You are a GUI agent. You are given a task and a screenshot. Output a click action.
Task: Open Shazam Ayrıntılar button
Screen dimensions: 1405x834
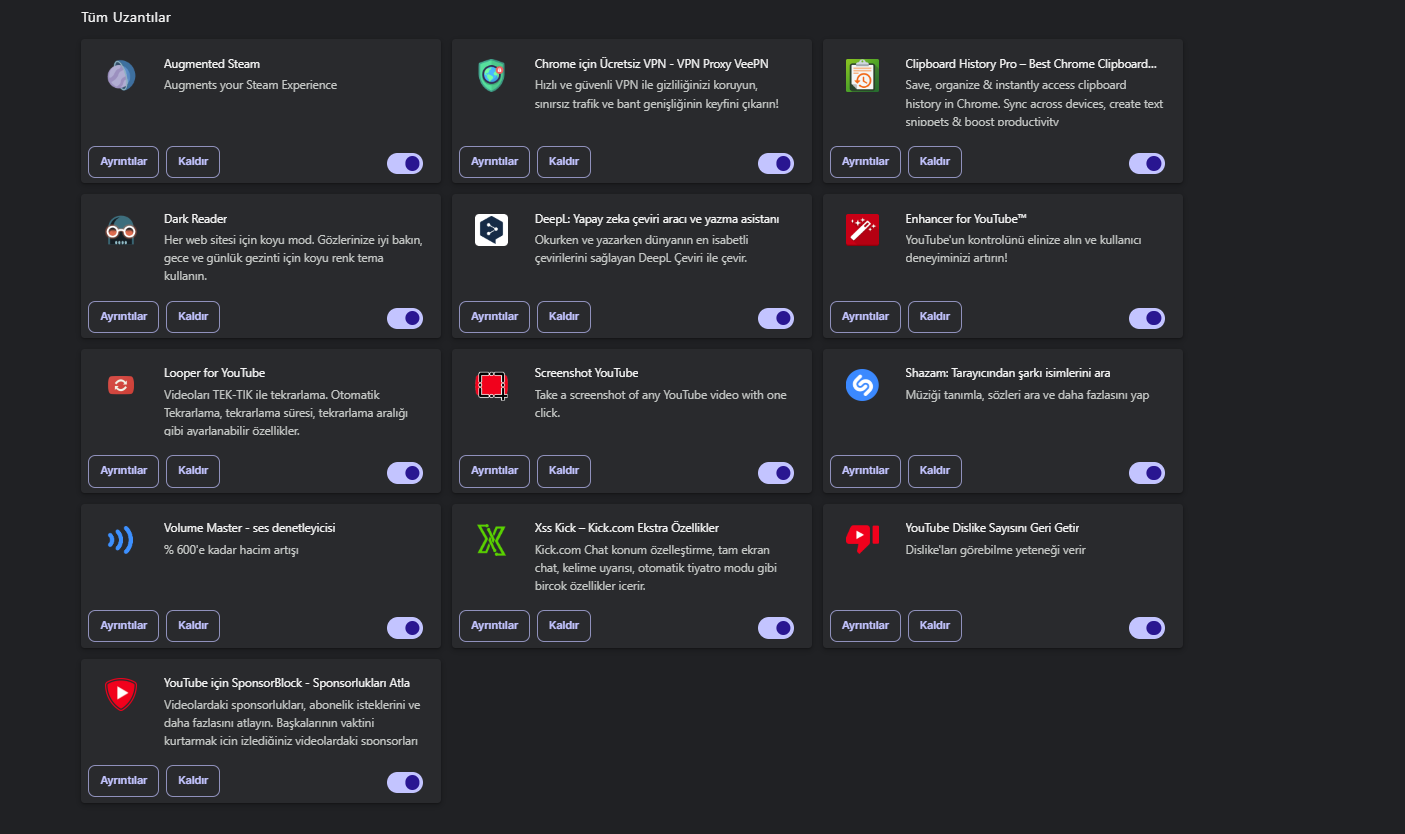click(865, 471)
